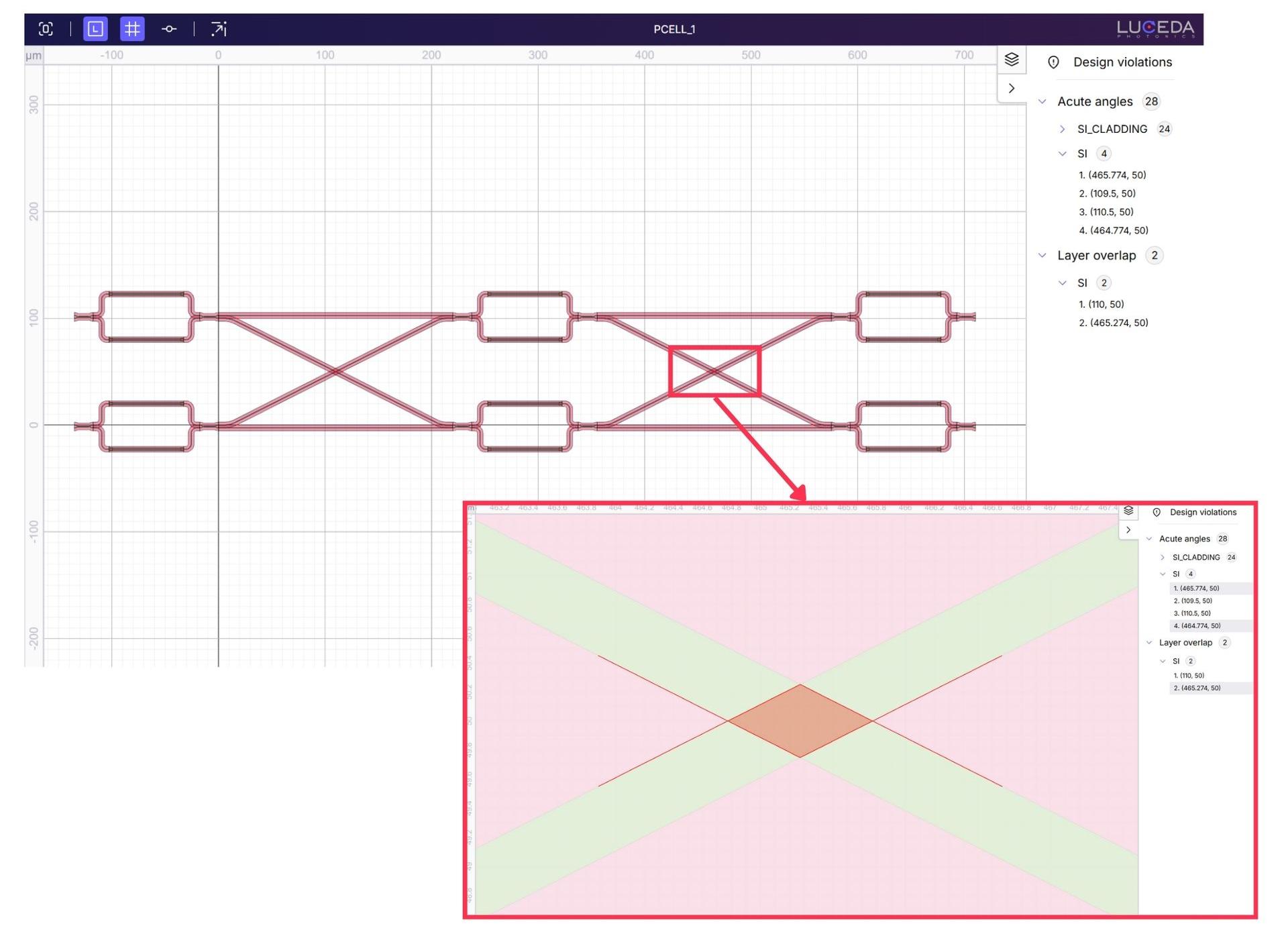Collapse the Layer overlap section
Screen dimensions: 1288x926
tap(1042, 256)
